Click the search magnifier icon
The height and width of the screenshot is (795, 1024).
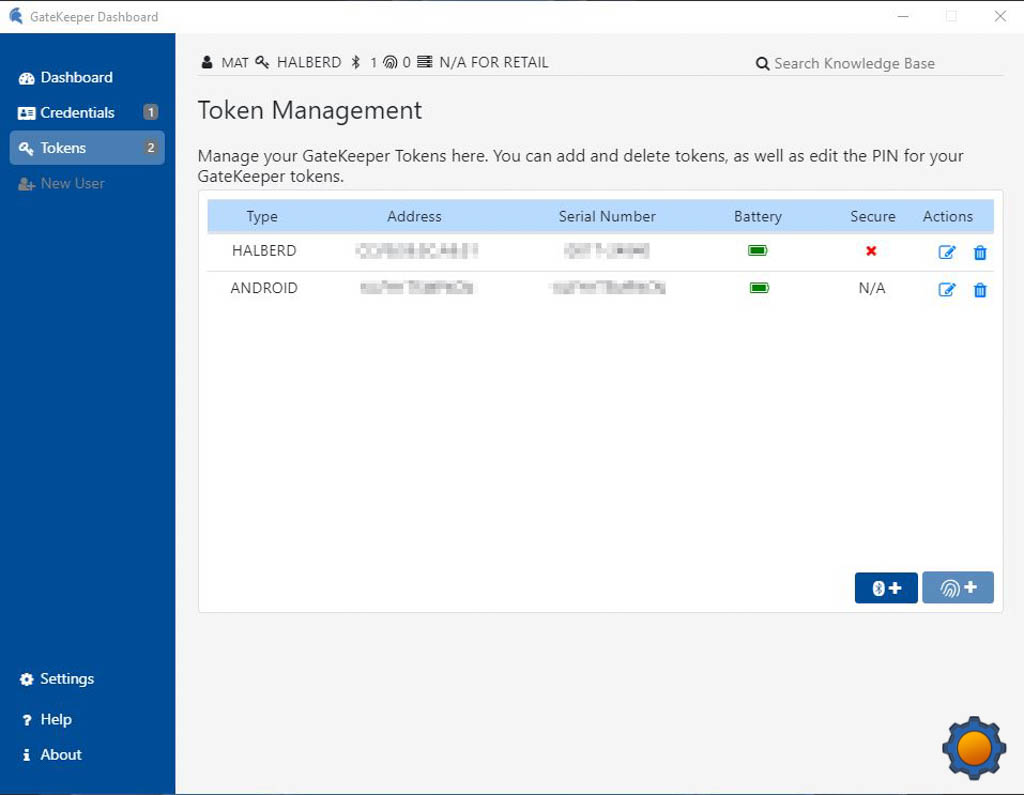tap(762, 64)
